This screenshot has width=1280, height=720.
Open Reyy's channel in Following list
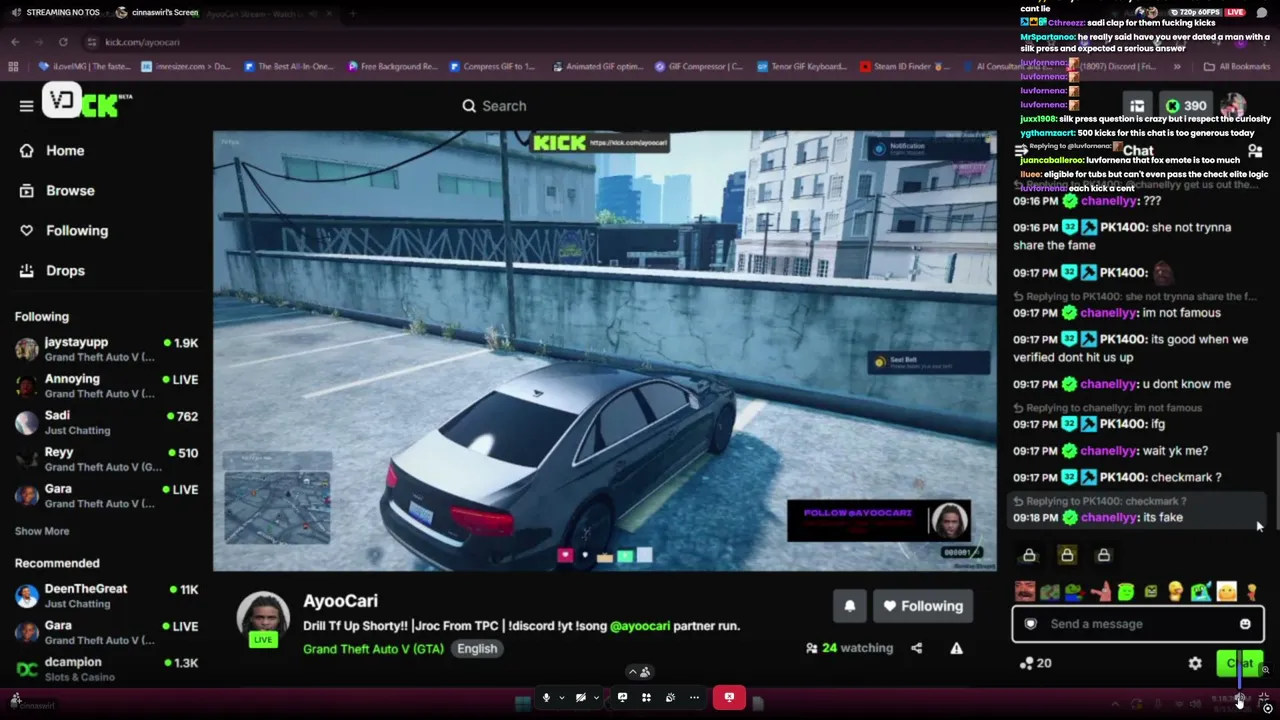click(x=106, y=459)
